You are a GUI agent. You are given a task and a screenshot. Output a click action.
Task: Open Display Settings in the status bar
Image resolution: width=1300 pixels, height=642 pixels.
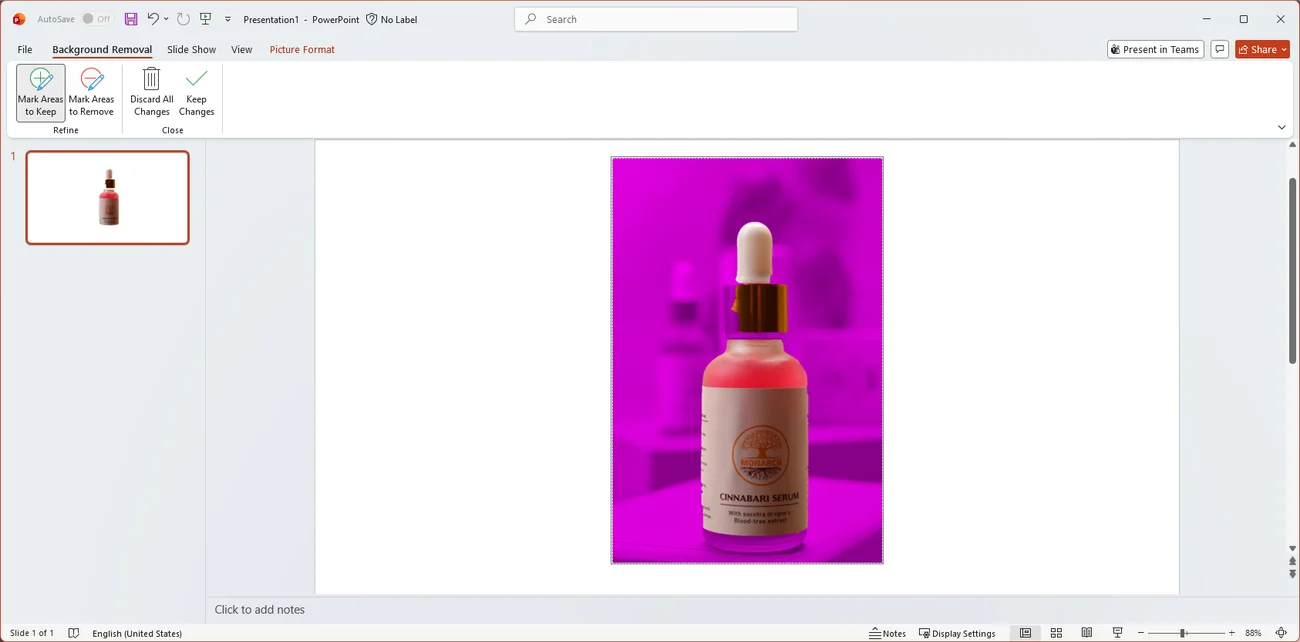point(957,633)
